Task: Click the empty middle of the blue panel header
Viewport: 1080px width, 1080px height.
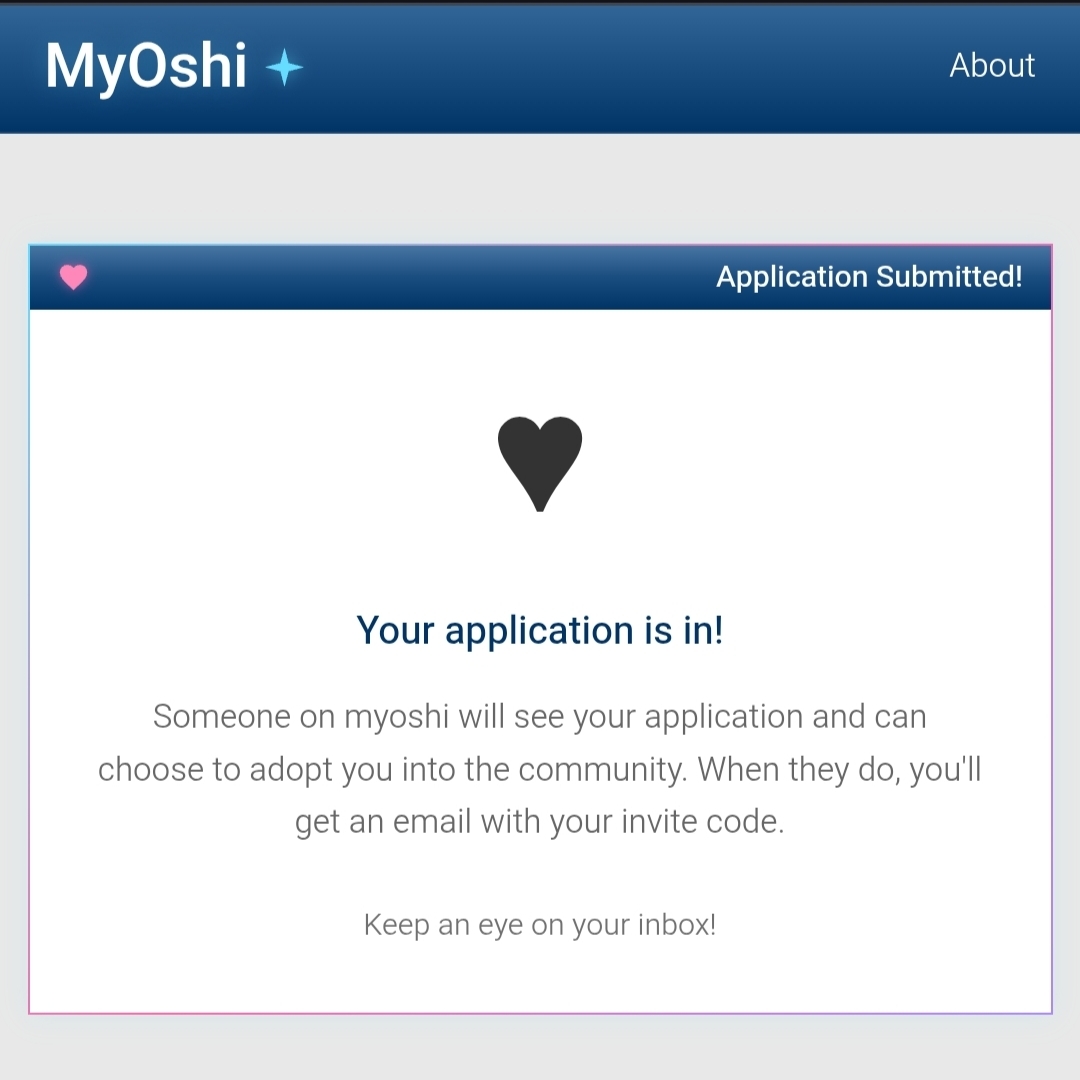Action: tap(400, 277)
